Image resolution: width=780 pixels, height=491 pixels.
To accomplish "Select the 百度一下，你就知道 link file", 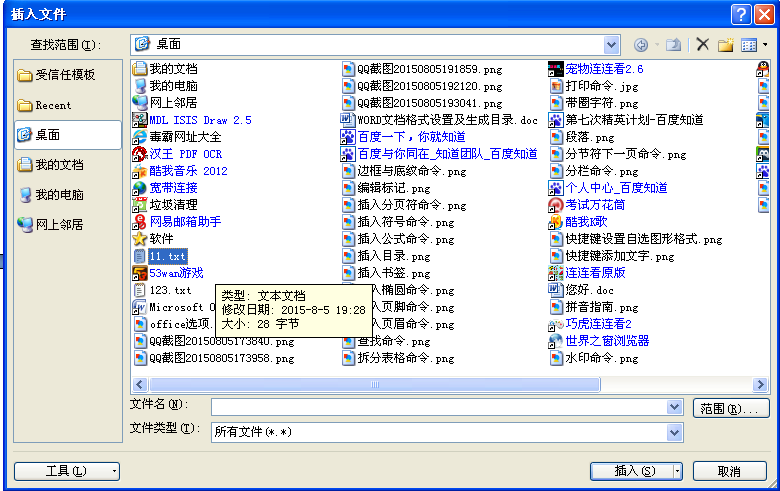I will coord(403,137).
